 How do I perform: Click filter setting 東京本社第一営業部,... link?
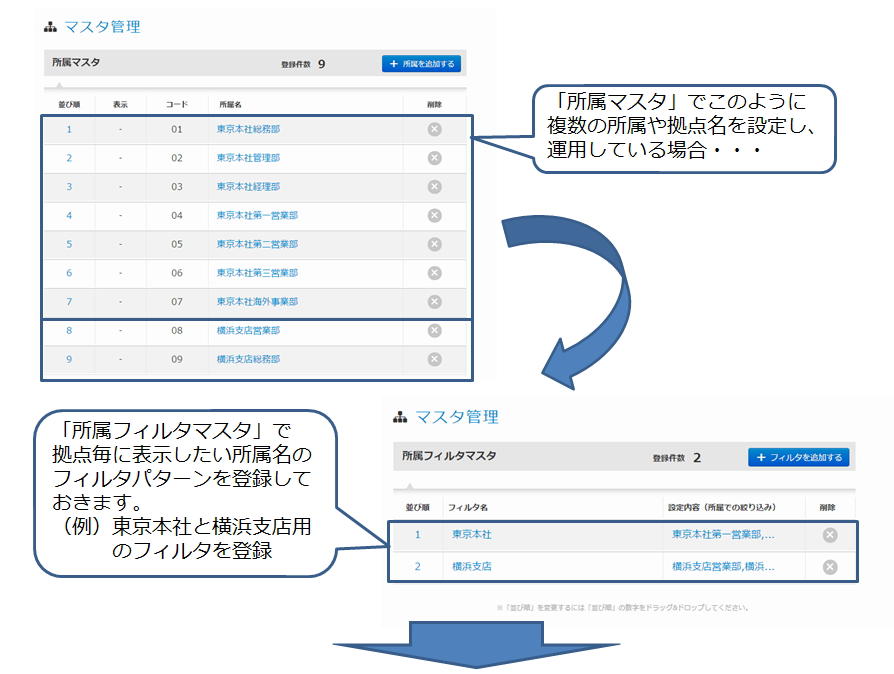click(722, 535)
